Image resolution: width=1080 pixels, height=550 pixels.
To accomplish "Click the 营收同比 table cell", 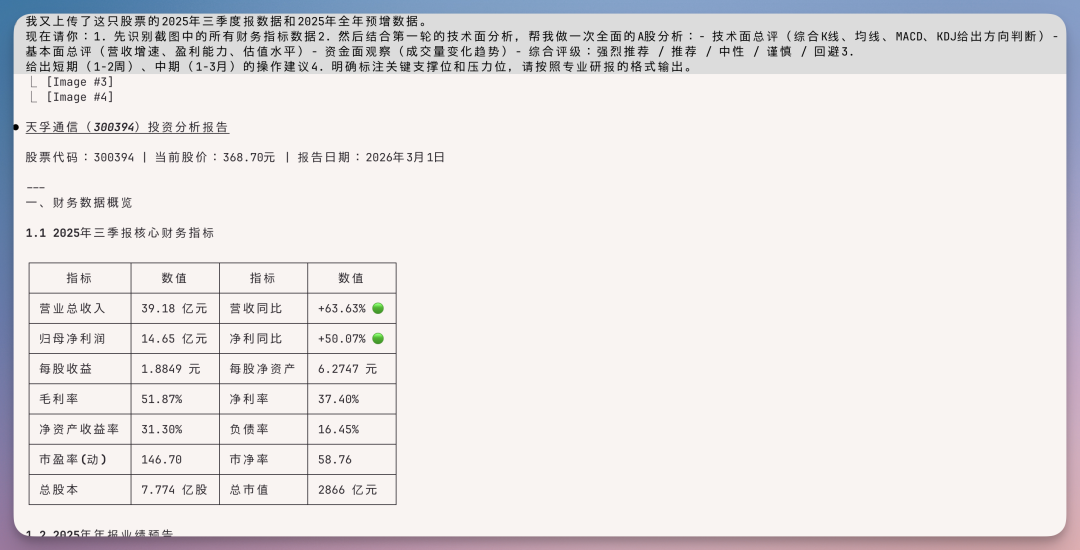I will pos(263,308).
